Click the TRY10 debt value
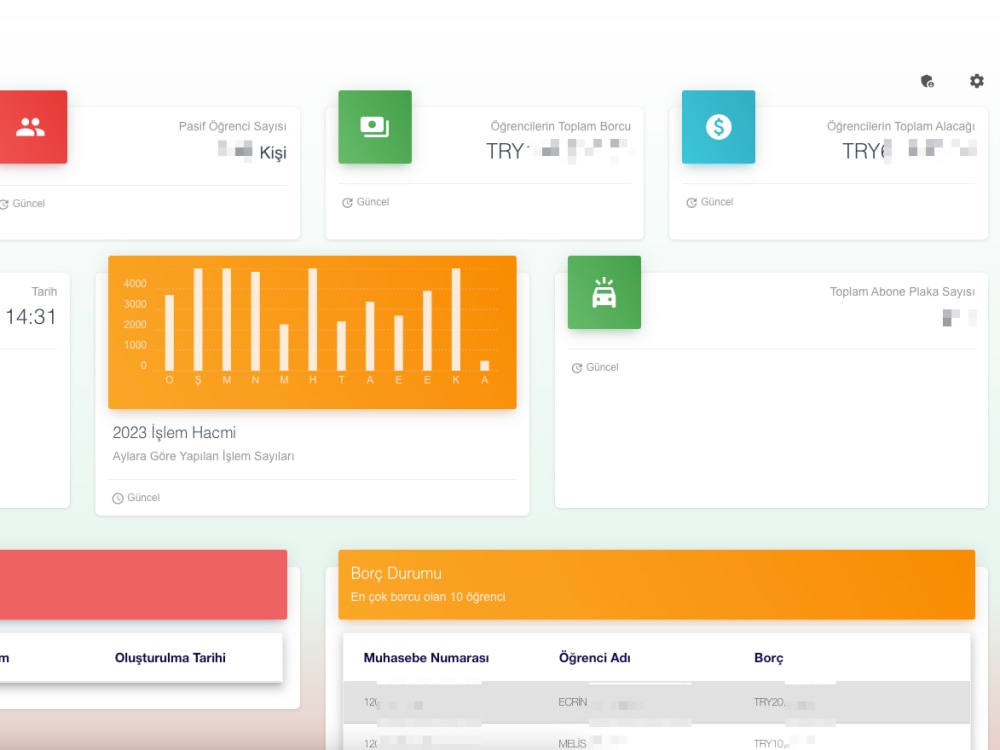 (x=769, y=744)
